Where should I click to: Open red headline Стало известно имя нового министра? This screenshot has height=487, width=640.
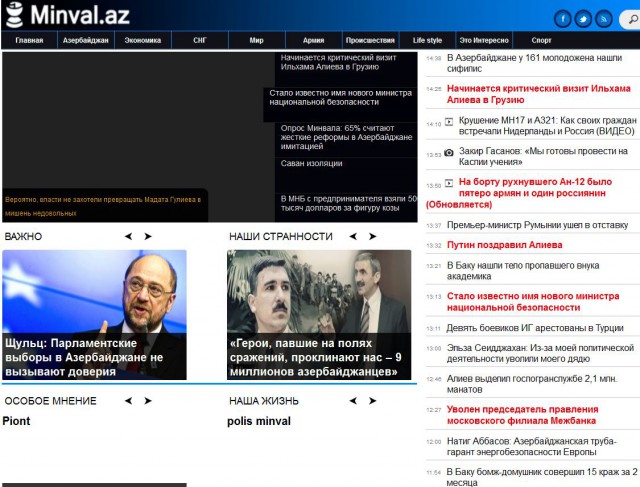[533, 302]
